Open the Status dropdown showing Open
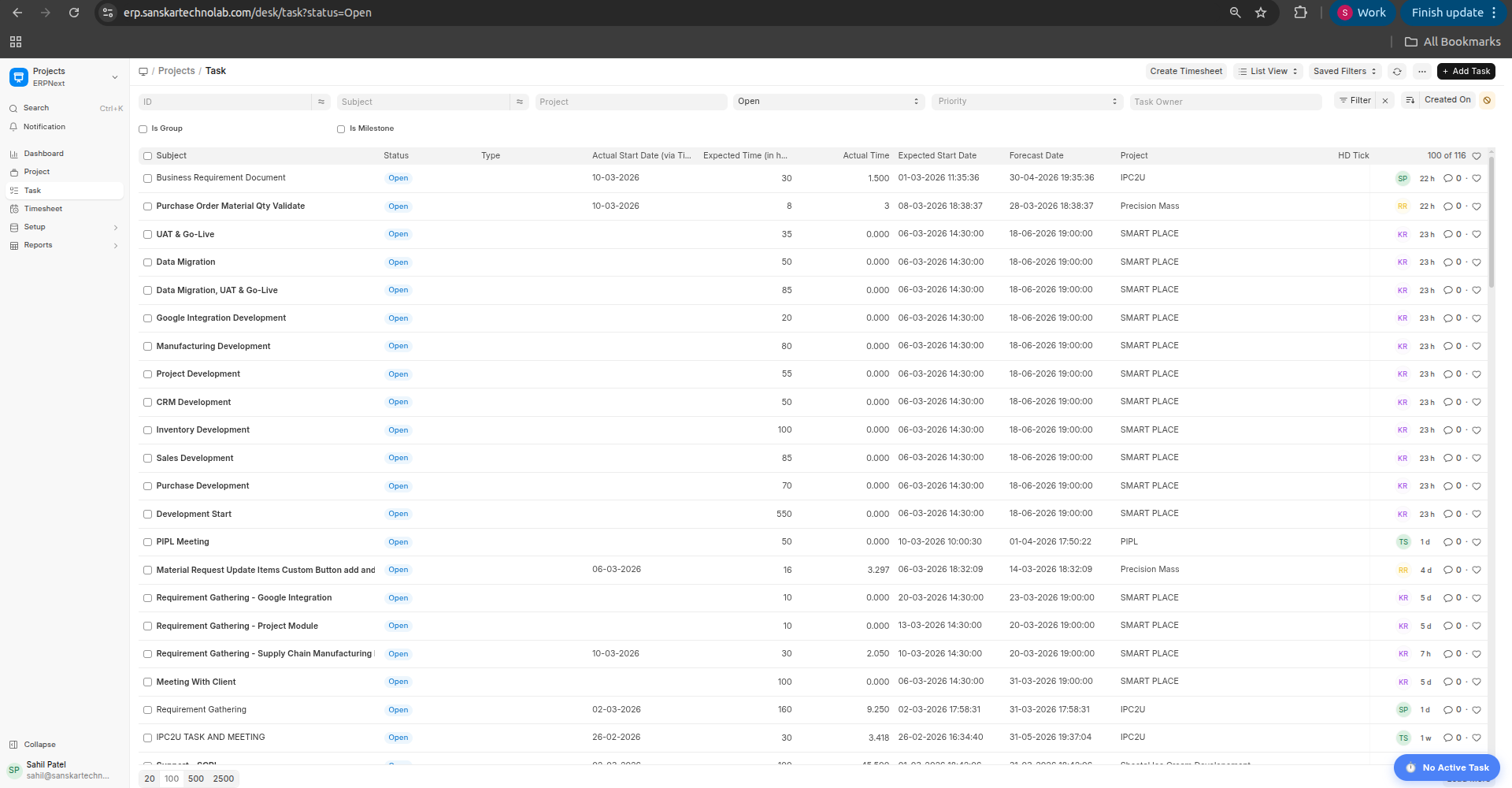Image resolution: width=1512 pixels, height=788 pixels. (828, 102)
